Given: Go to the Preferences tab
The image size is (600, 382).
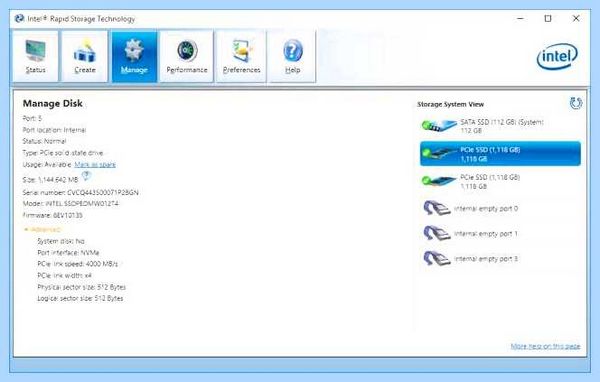Looking at the screenshot, I should point(241,56).
